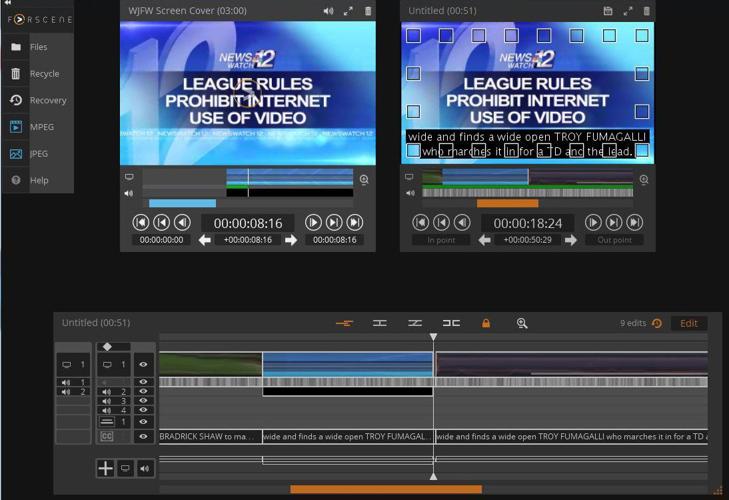This screenshot has height=500, width=729.
Task: Nudge left arrow beside +00:00:08:16 duration
Action: [x=205, y=240]
